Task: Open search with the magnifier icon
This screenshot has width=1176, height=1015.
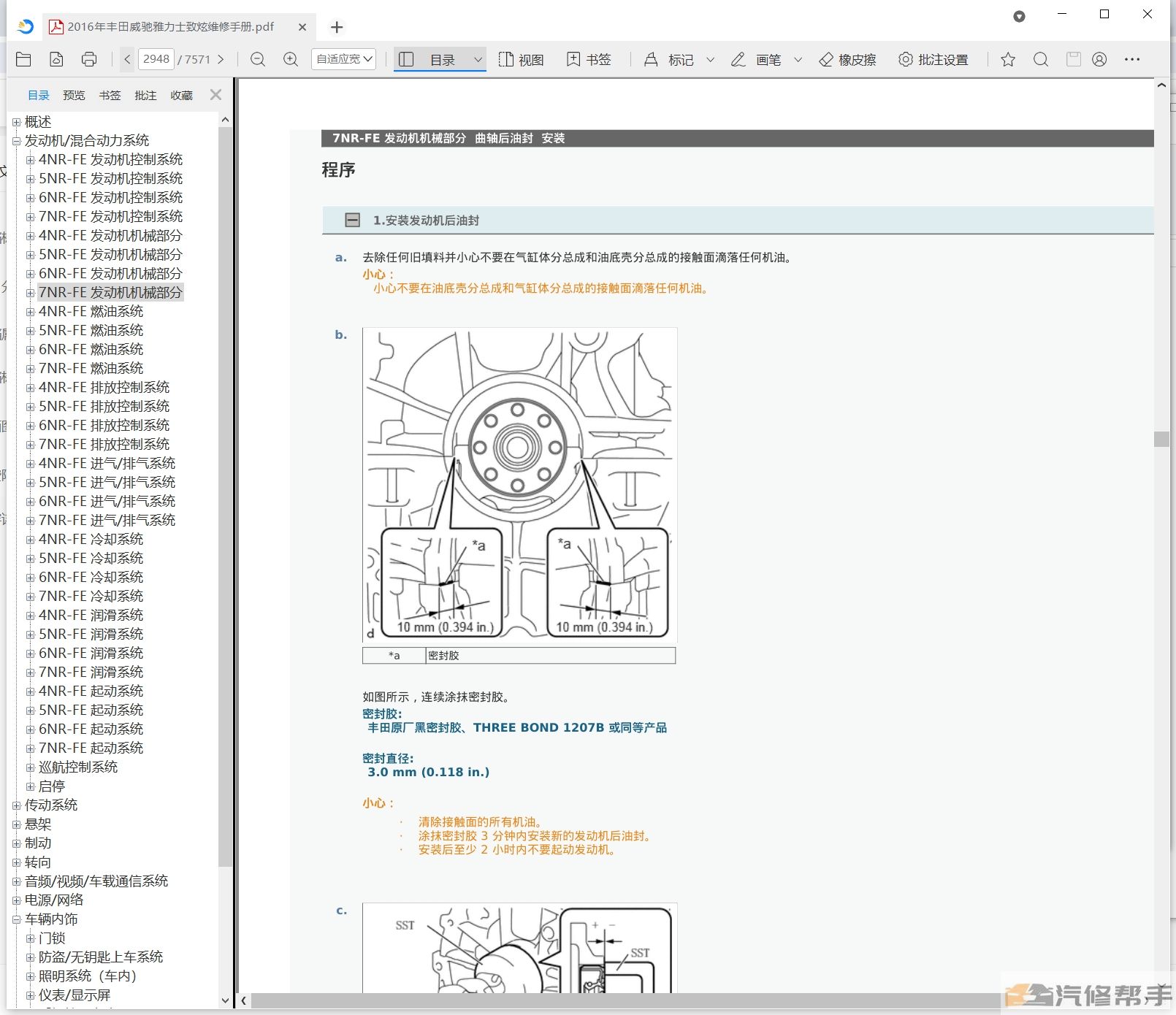Action: 1041,59
